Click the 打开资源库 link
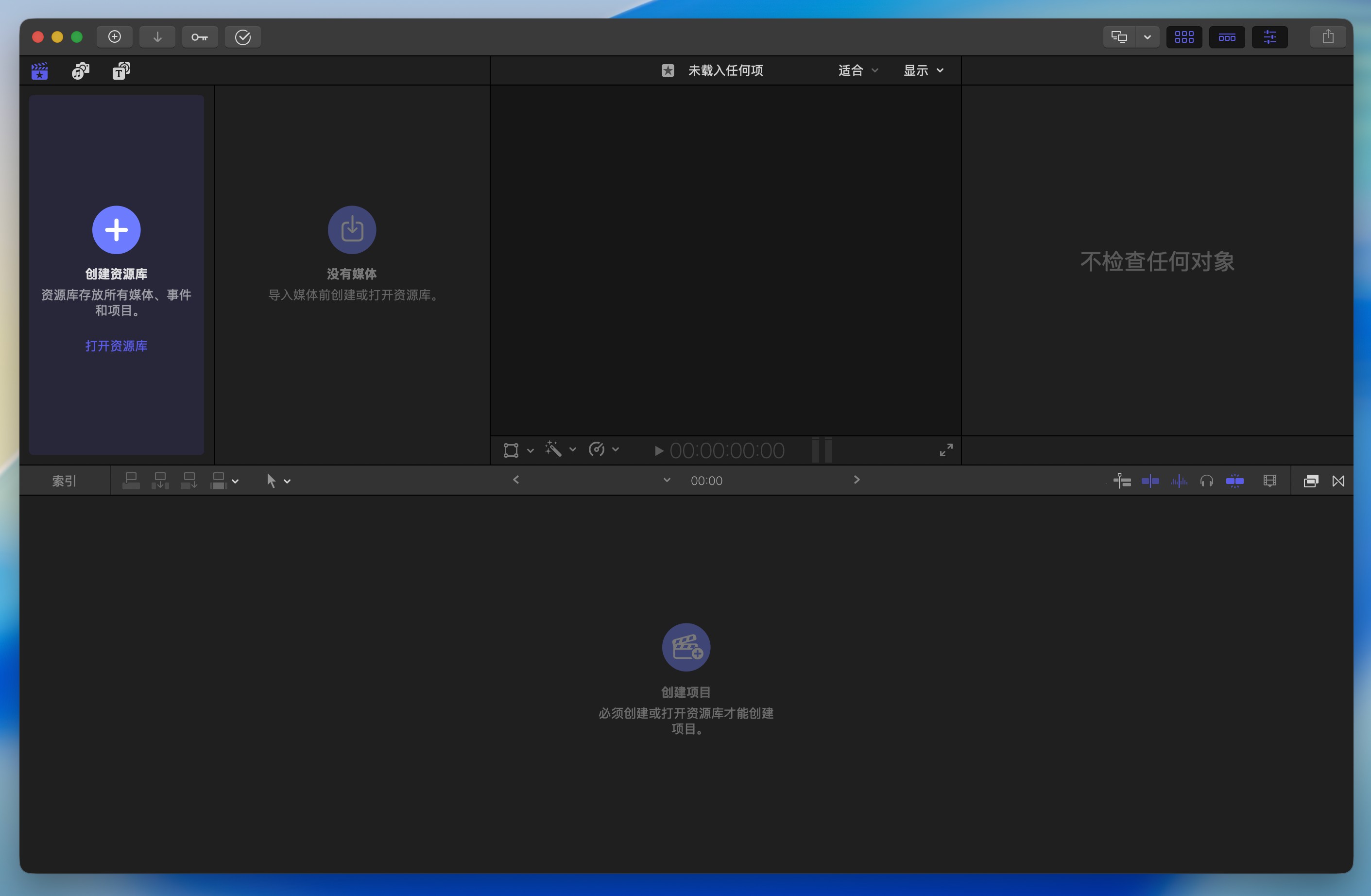Viewport: 1371px width, 896px height. (x=117, y=346)
